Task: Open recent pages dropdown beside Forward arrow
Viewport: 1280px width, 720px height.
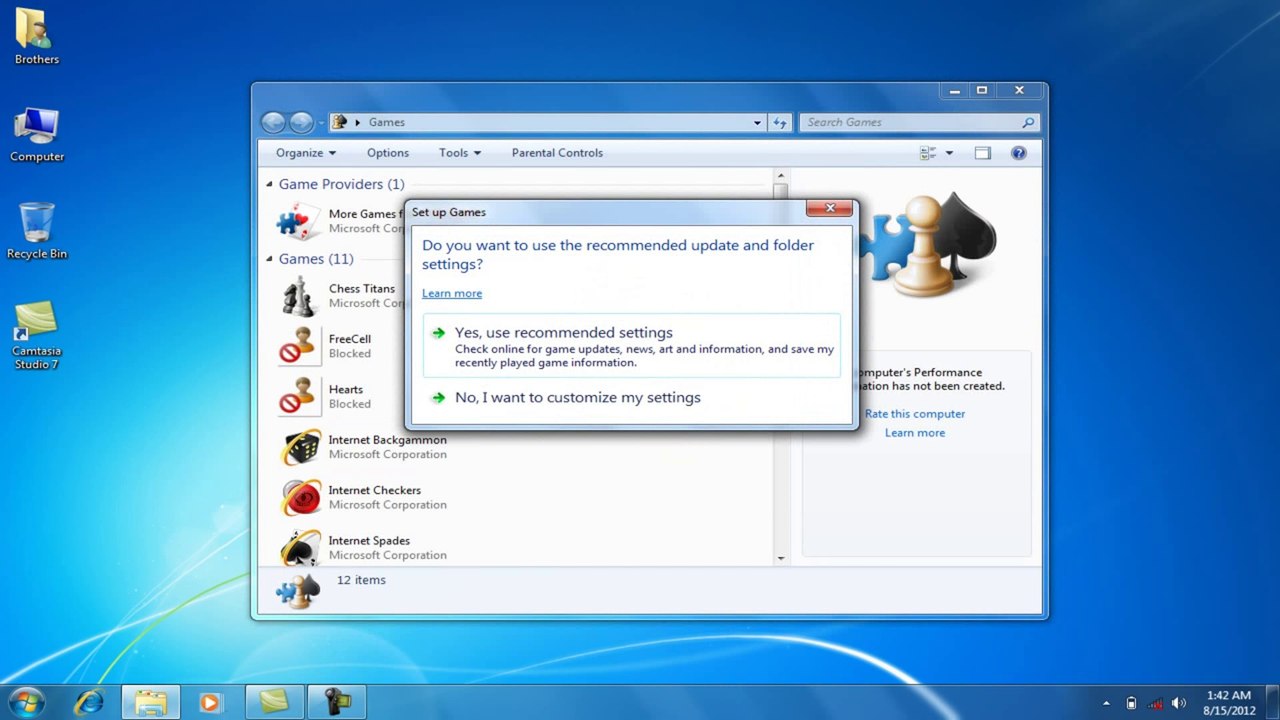Action: tap(321, 122)
